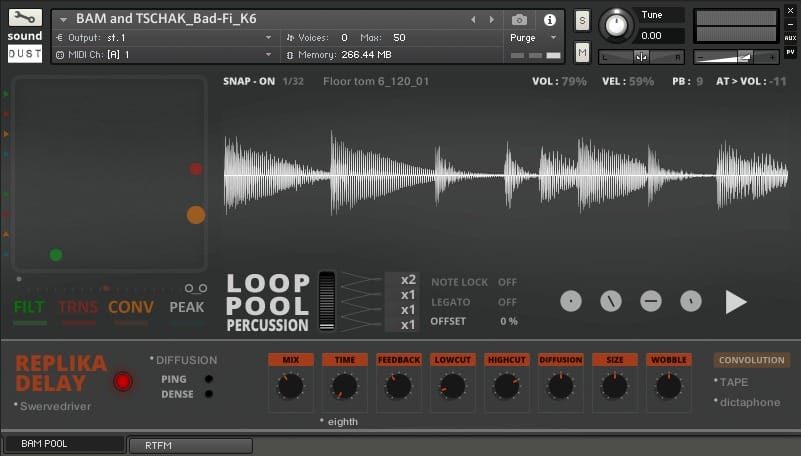This screenshot has height=456, width=801.
Task: Click the drum waveform display
Action: pos(506,174)
